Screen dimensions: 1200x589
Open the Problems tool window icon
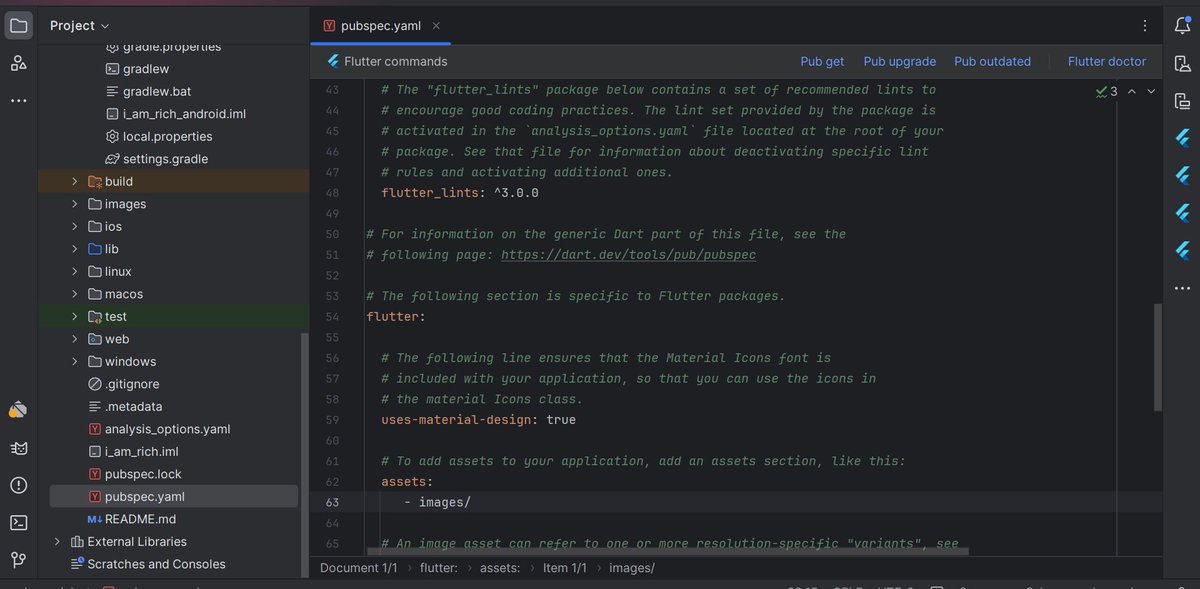(18, 485)
